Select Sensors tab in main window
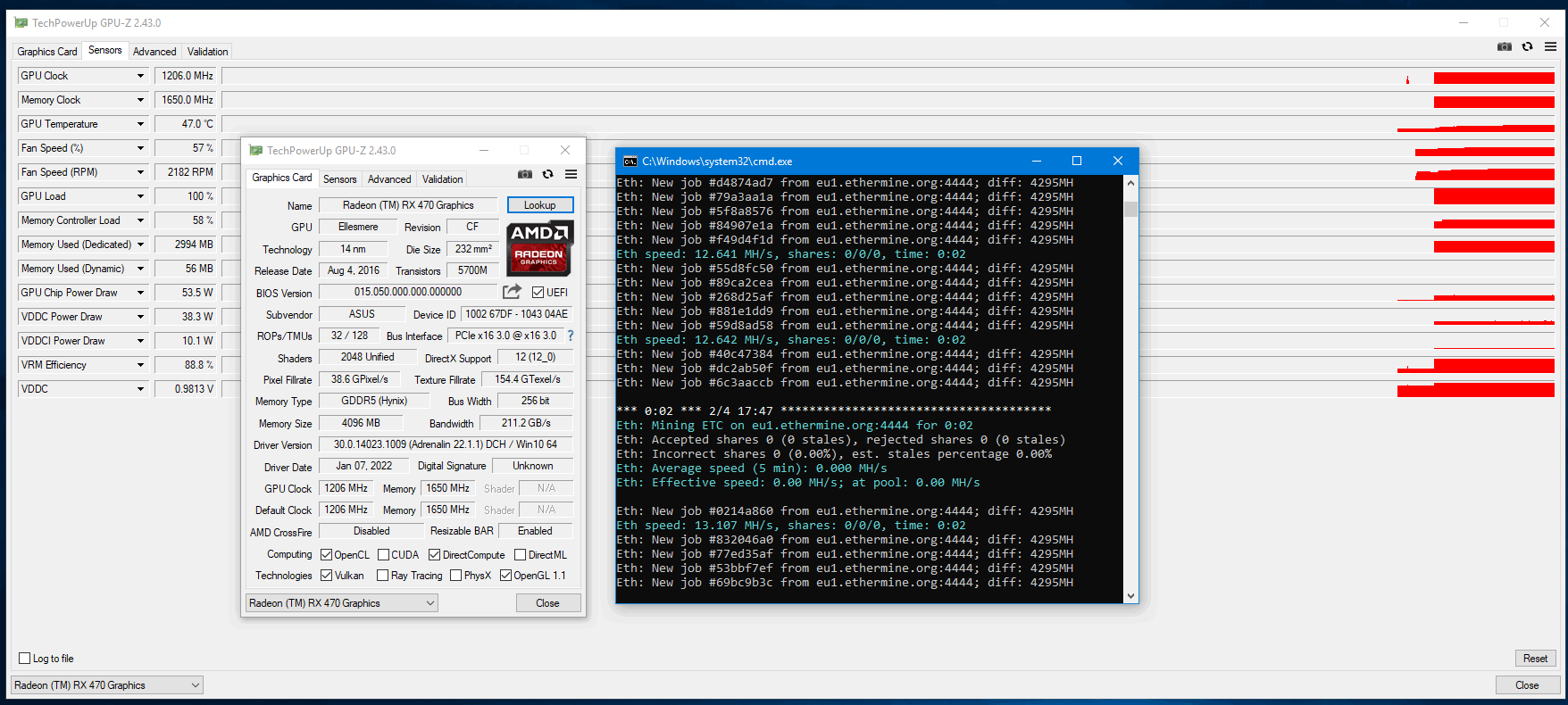Image resolution: width=1568 pixels, height=705 pixels. (x=105, y=50)
